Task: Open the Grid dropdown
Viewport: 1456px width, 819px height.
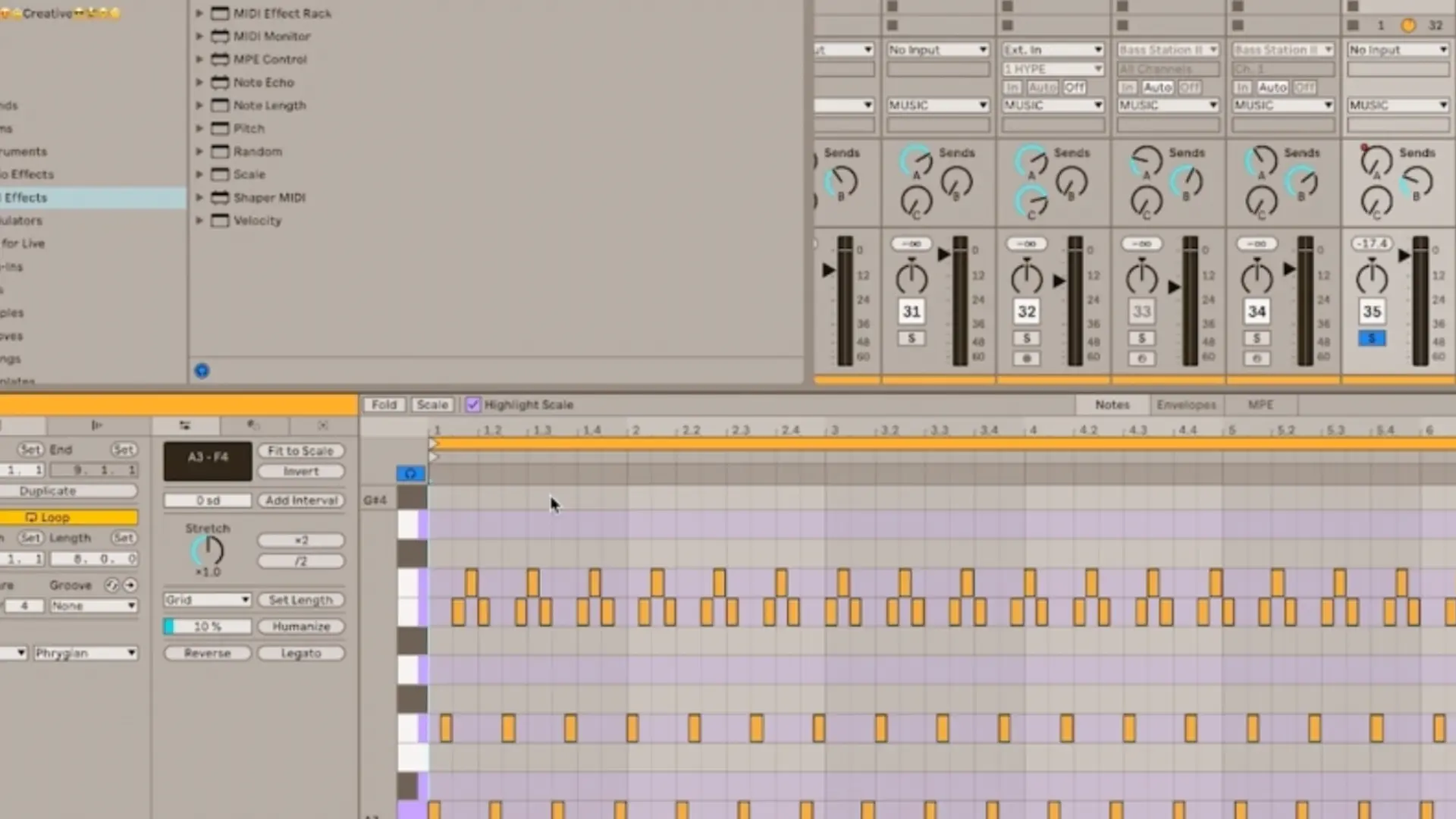Action: pyautogui.click(x=207, y=600)
